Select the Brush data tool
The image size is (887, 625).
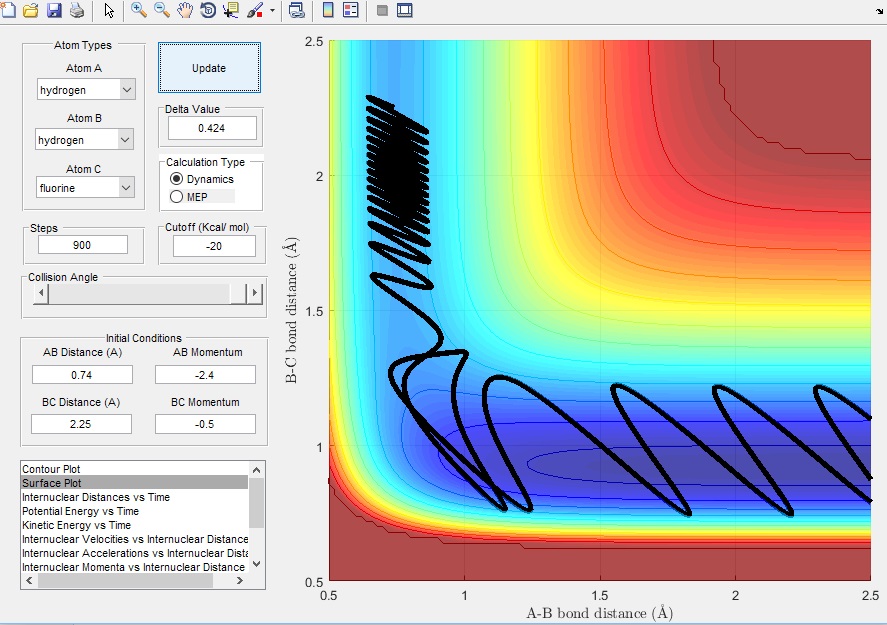(255, 10)
